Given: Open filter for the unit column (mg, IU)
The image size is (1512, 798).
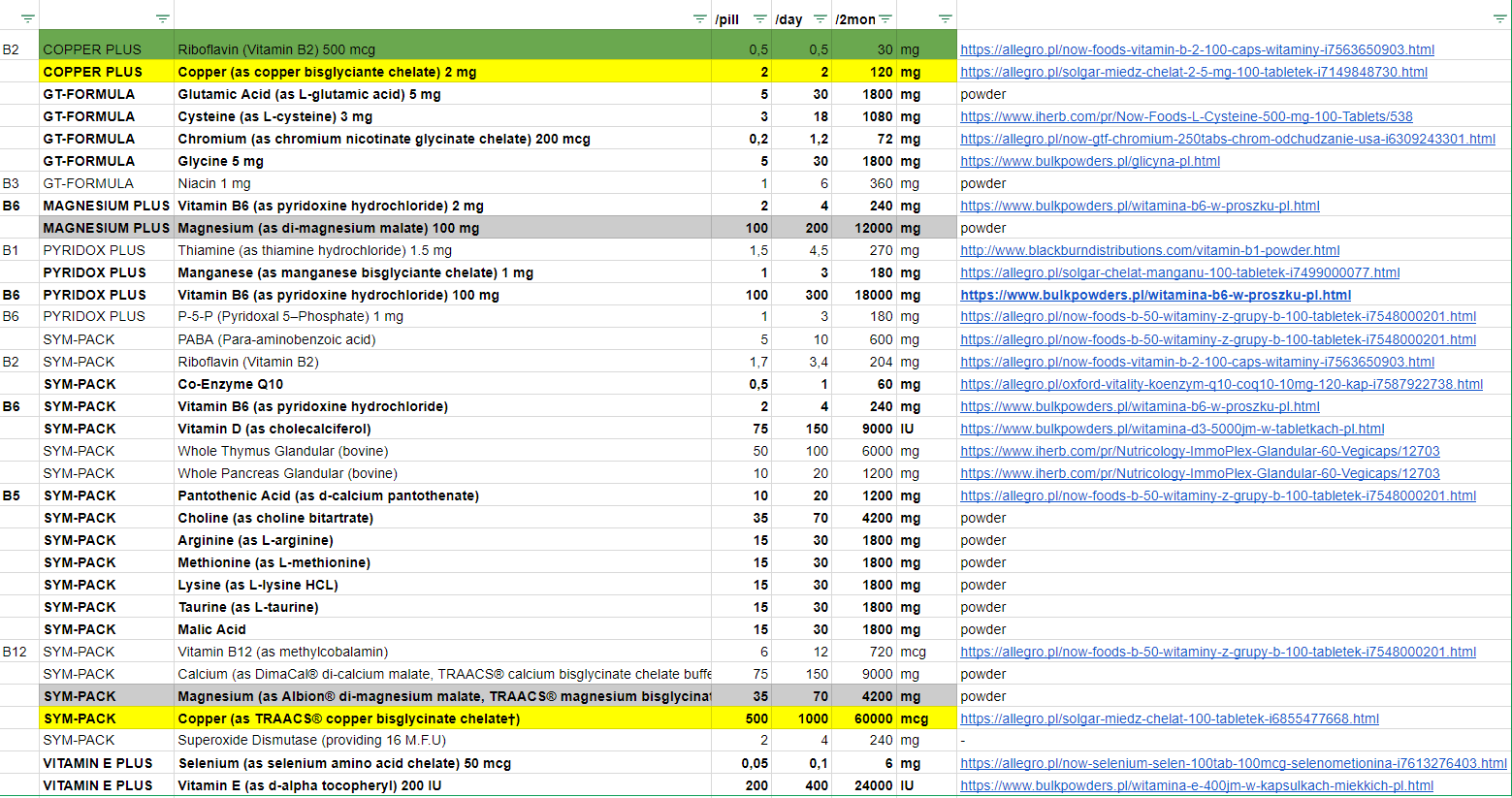Looking at the screenshot, I should (945, 19).
